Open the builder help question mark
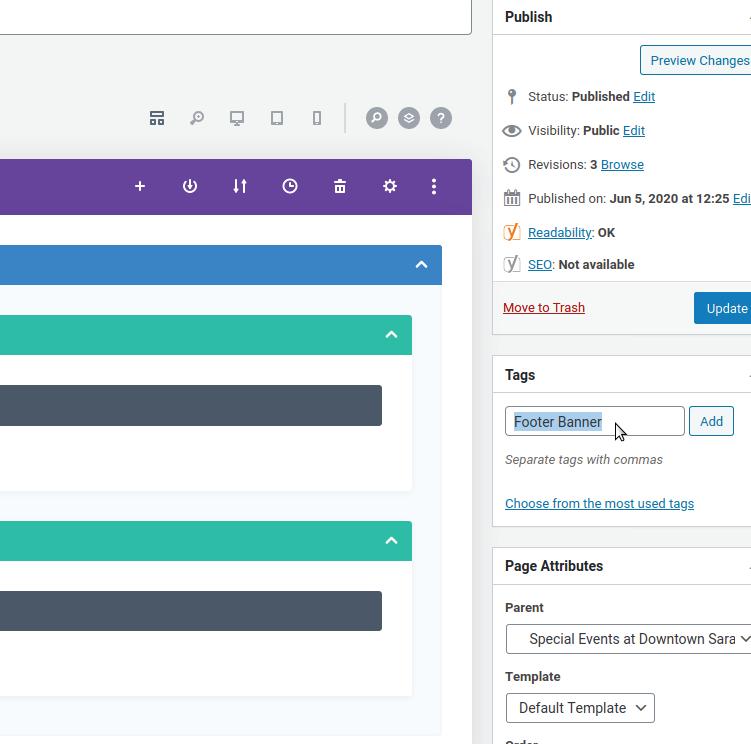 441,118
